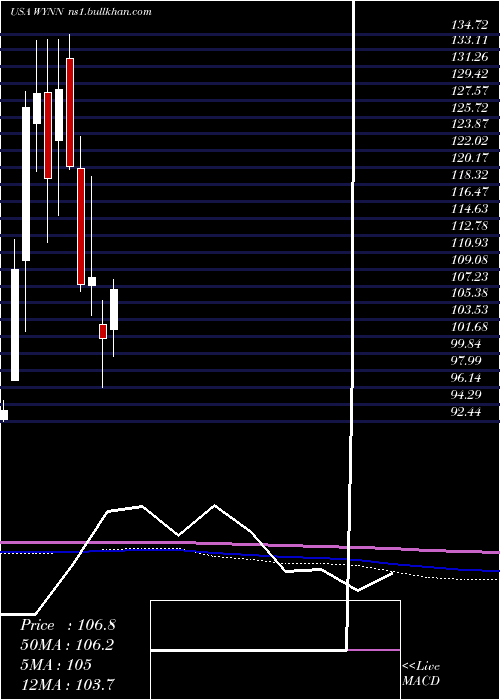Select the small red candlestick near 101.68
Viewport: 500px width, 700px height.
103,331
